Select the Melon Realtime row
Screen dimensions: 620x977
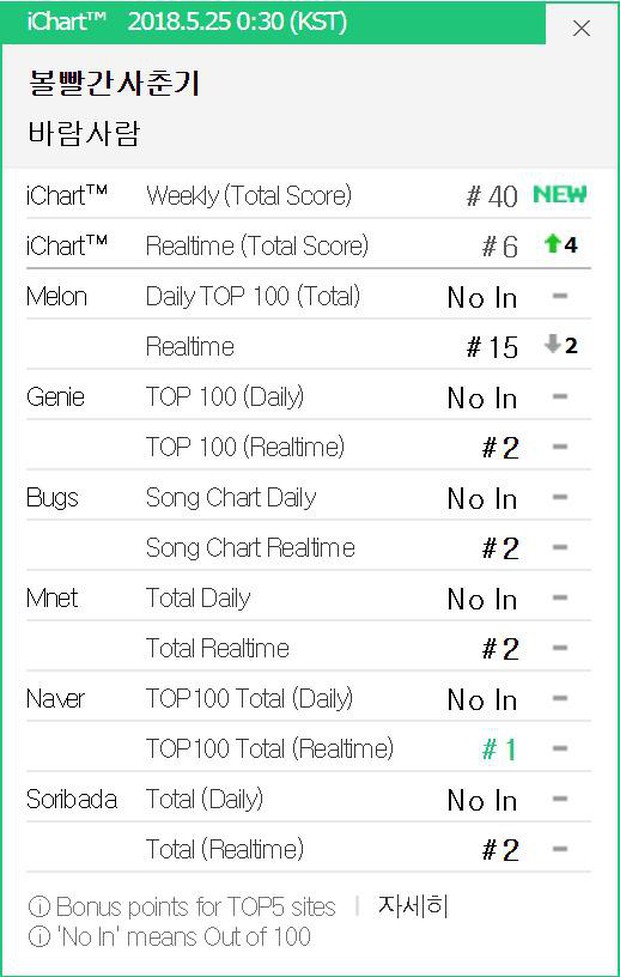308,345
